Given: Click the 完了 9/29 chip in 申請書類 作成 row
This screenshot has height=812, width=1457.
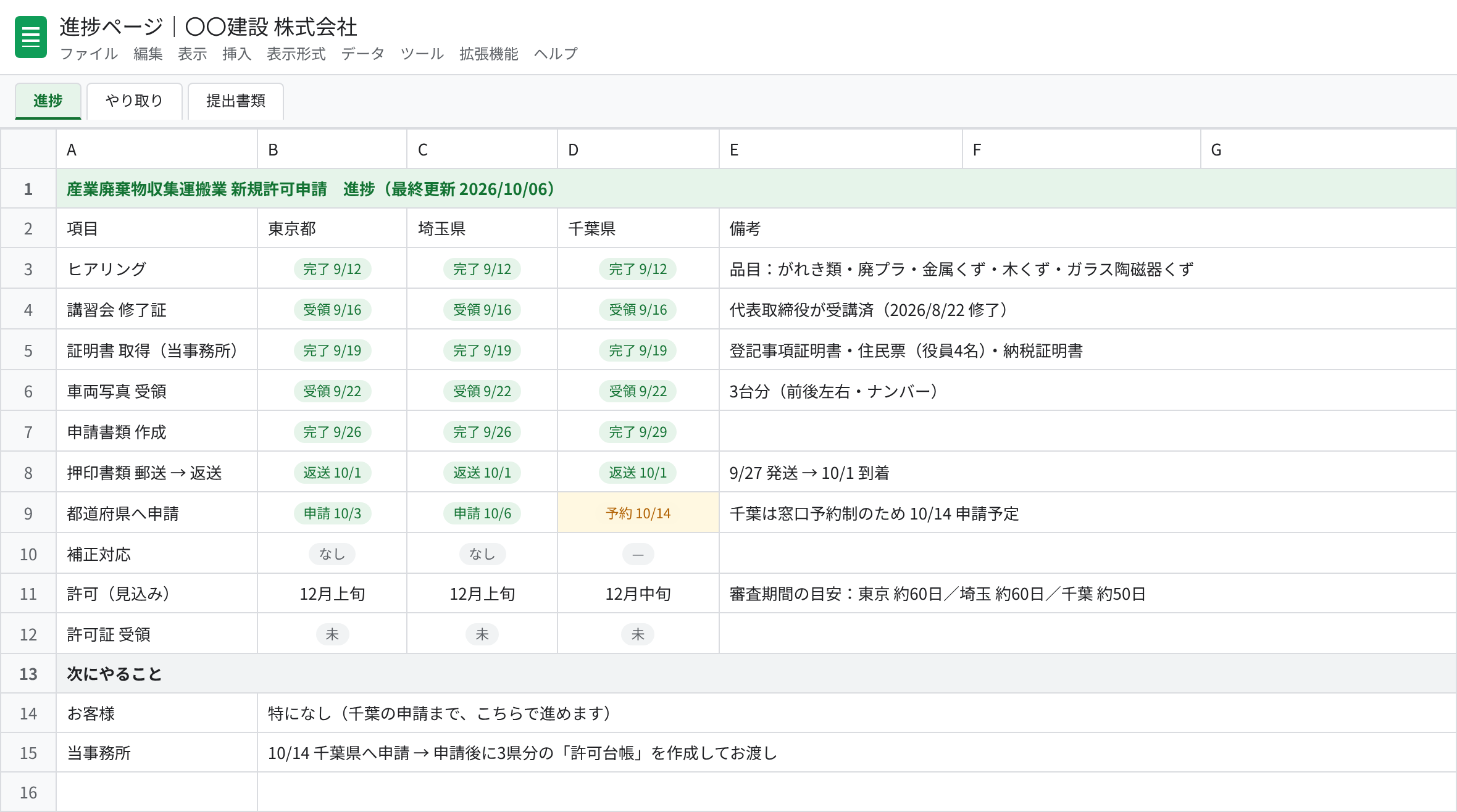Looking at the screenshot, I should tap(638, 432).
